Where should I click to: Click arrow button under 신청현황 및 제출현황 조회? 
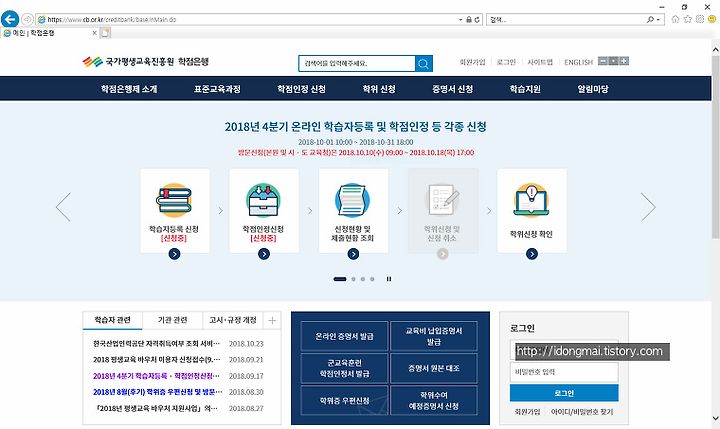353,254
